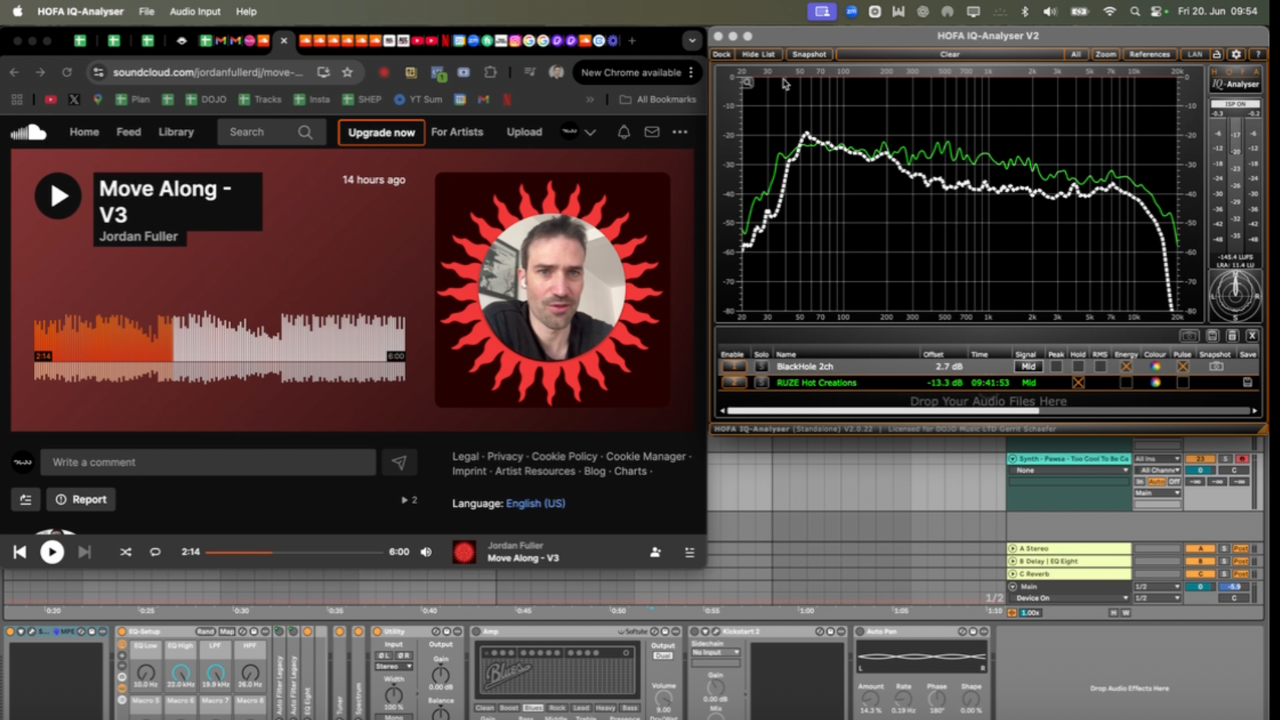The image size is (1280, 720).
Task: Open IQ-Analyser settings gear
Action: [1236, 55]
